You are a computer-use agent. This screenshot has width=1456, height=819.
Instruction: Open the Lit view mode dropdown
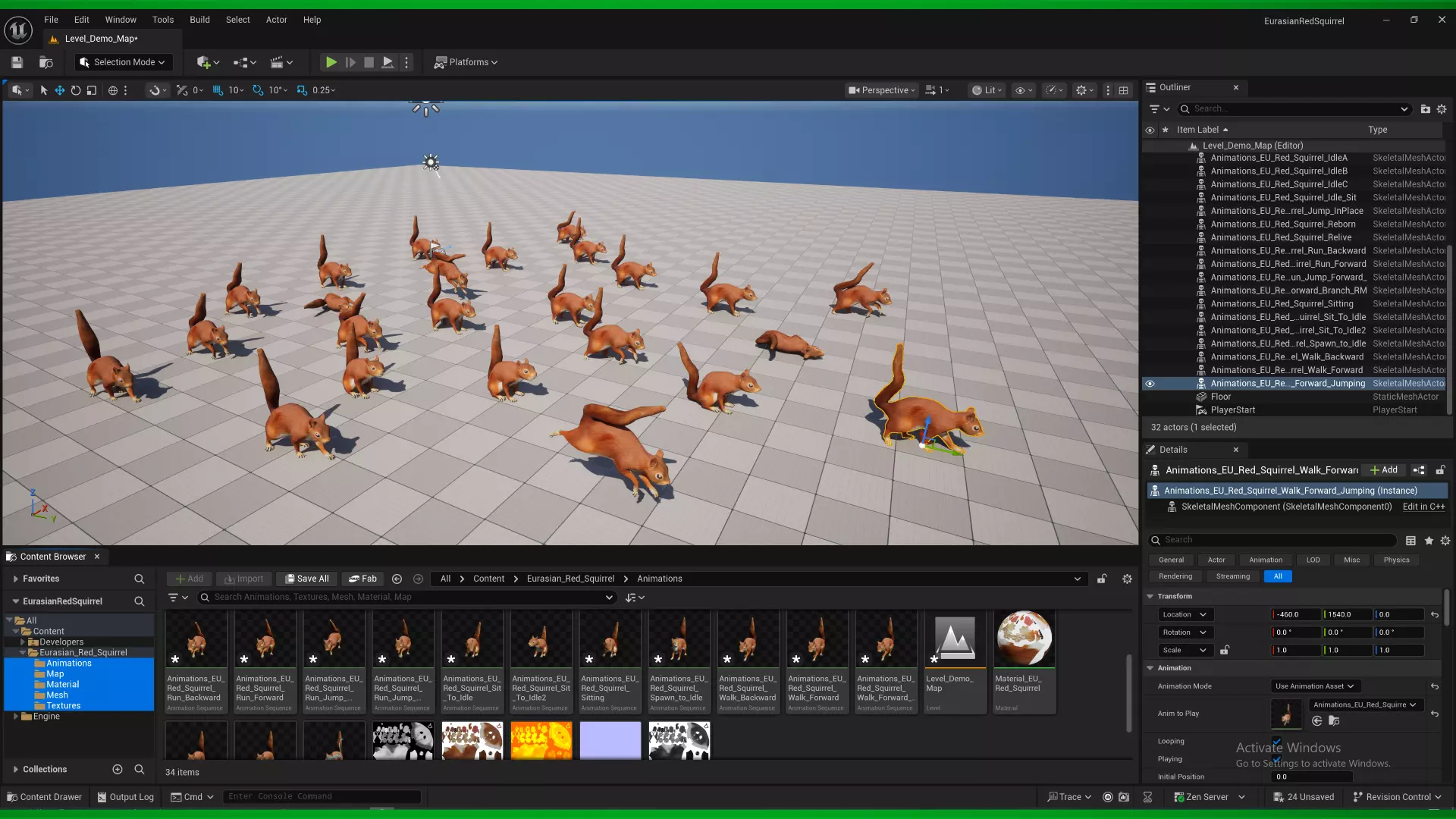pyautogui.click(x=987, y=90)
